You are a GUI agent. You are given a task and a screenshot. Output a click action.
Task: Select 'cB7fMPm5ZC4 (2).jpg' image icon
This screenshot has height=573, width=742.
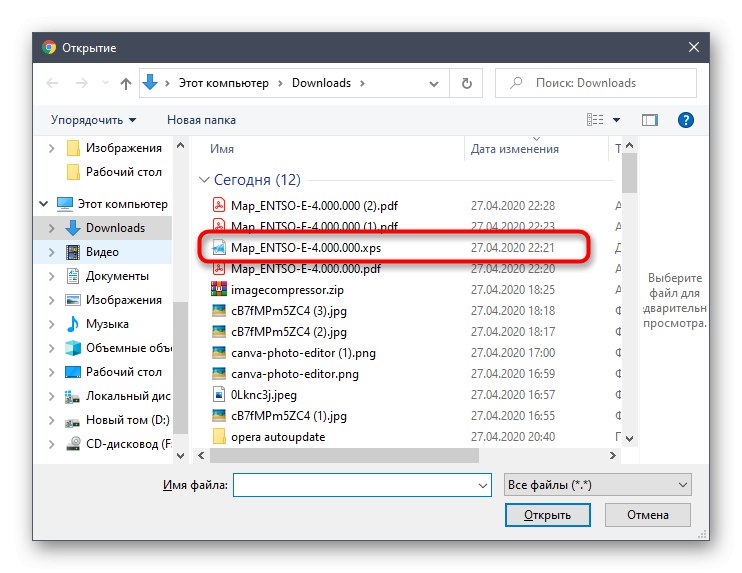click(x=219, y=332)
